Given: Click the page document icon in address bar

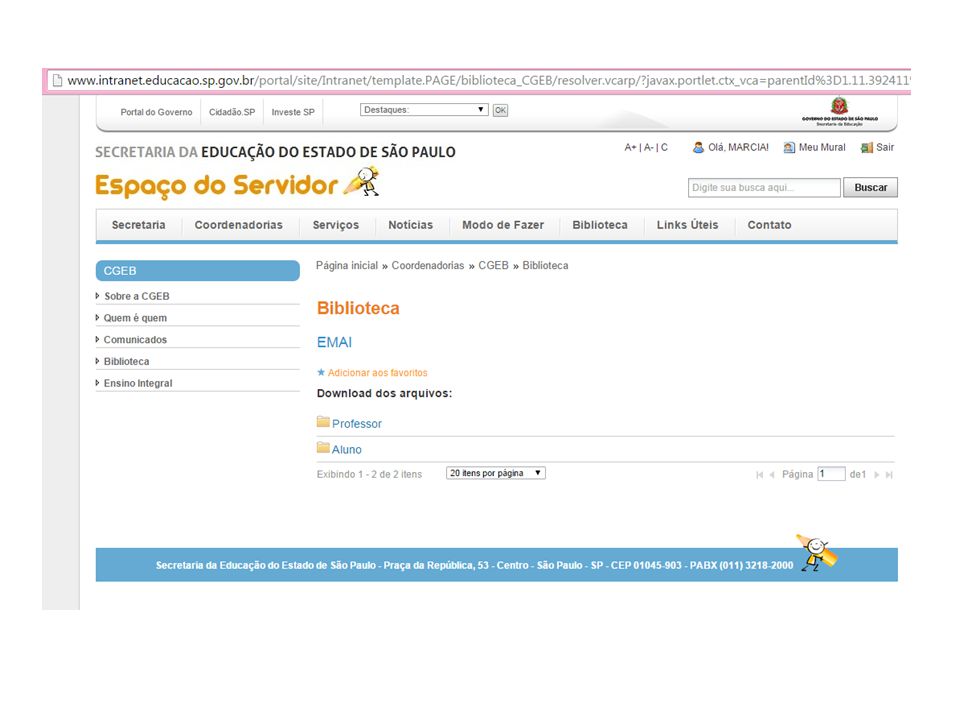Looking at the screenshot, I should 57,80.
